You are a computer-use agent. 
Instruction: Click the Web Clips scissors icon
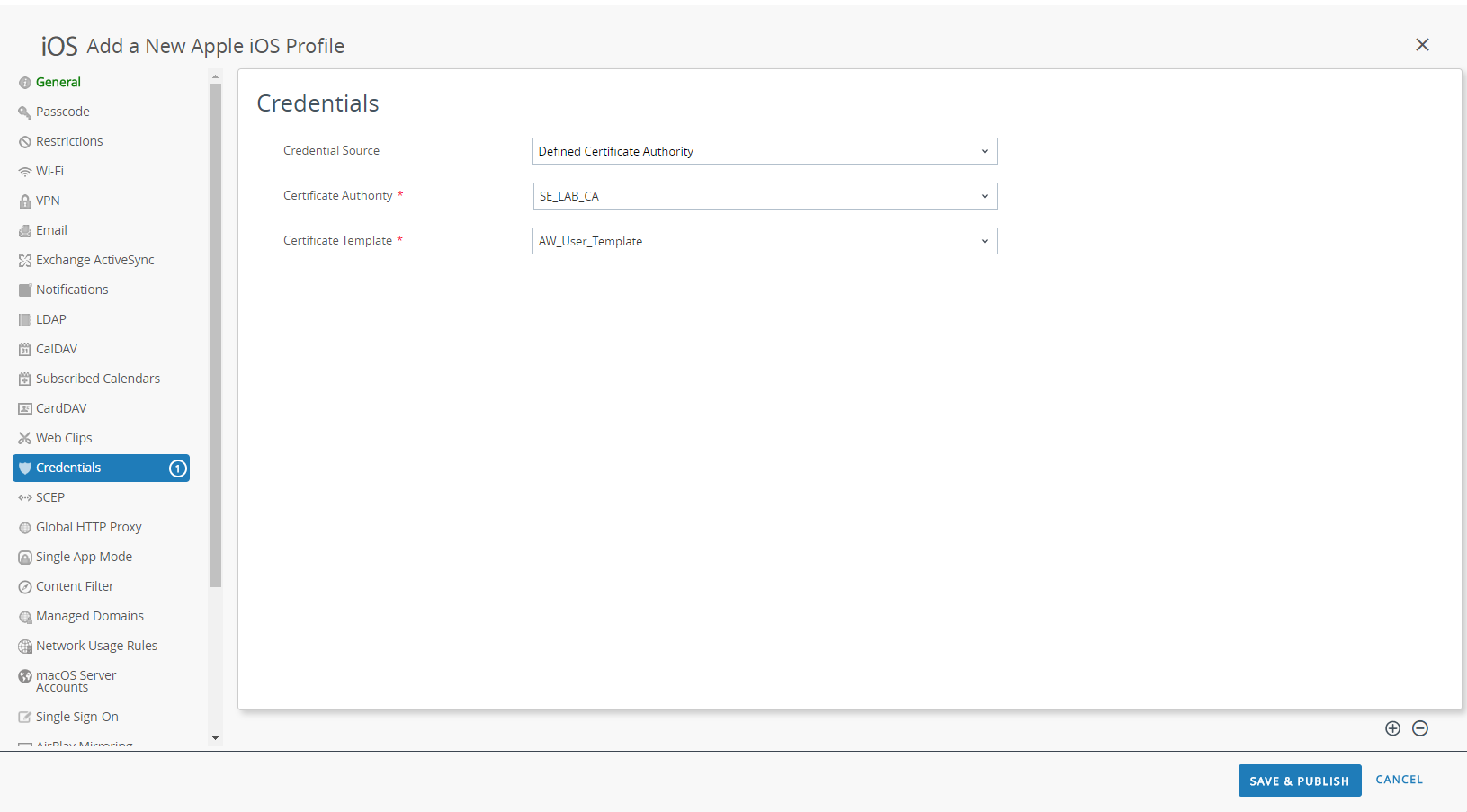pyautogui.click(x=24, y=439)
